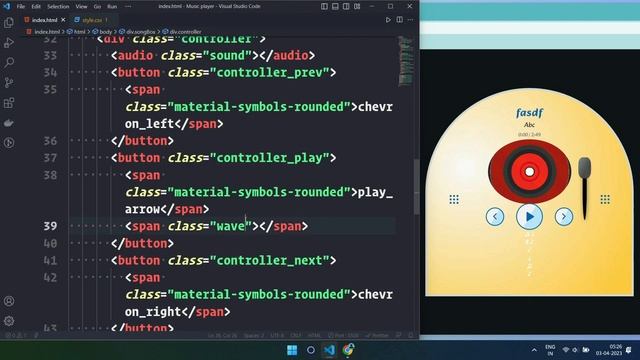The image size is (640, 360).
Task: Click the "controller_play" class value in code
Action: [x=269, y=158]
